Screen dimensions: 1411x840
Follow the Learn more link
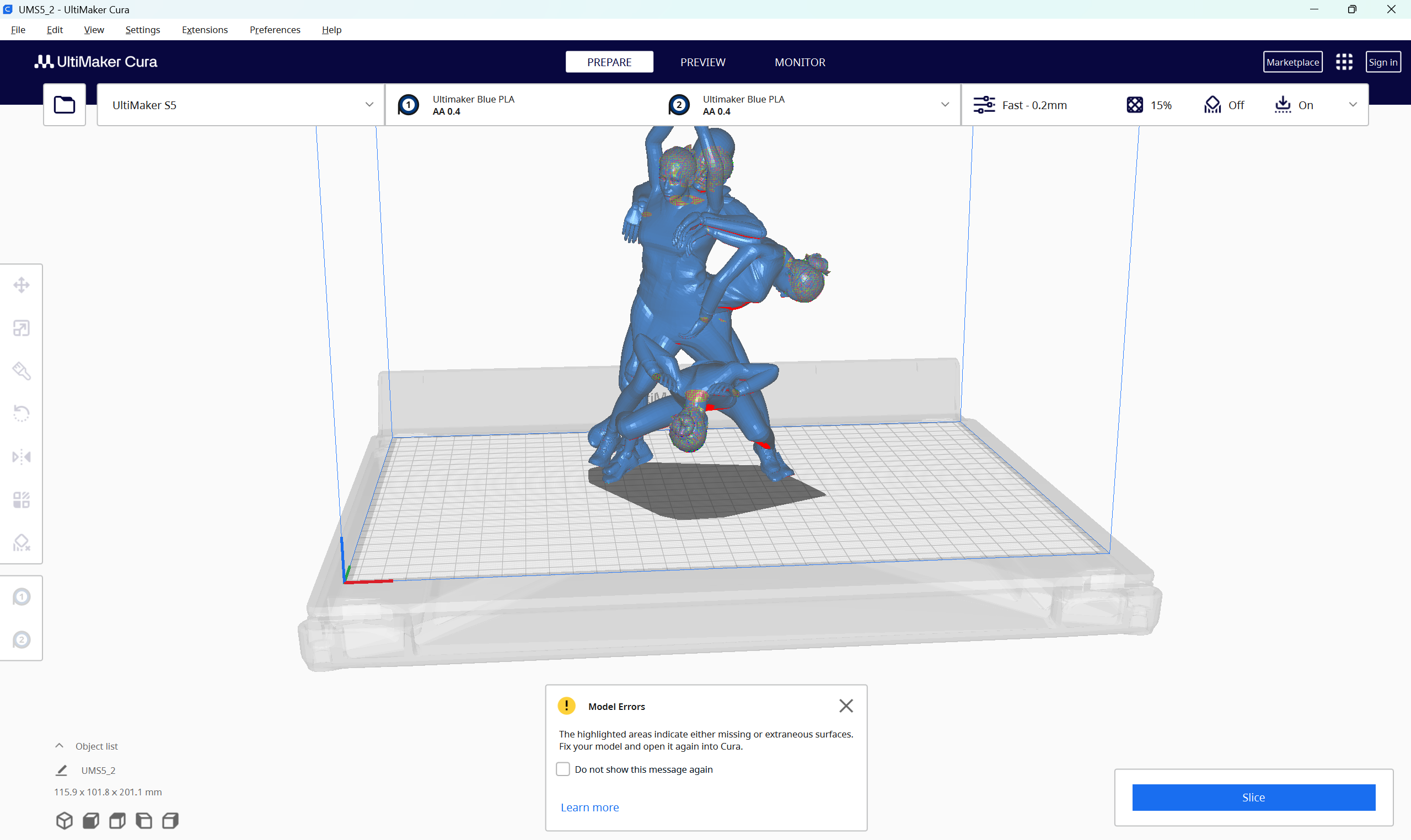(589, 807)
